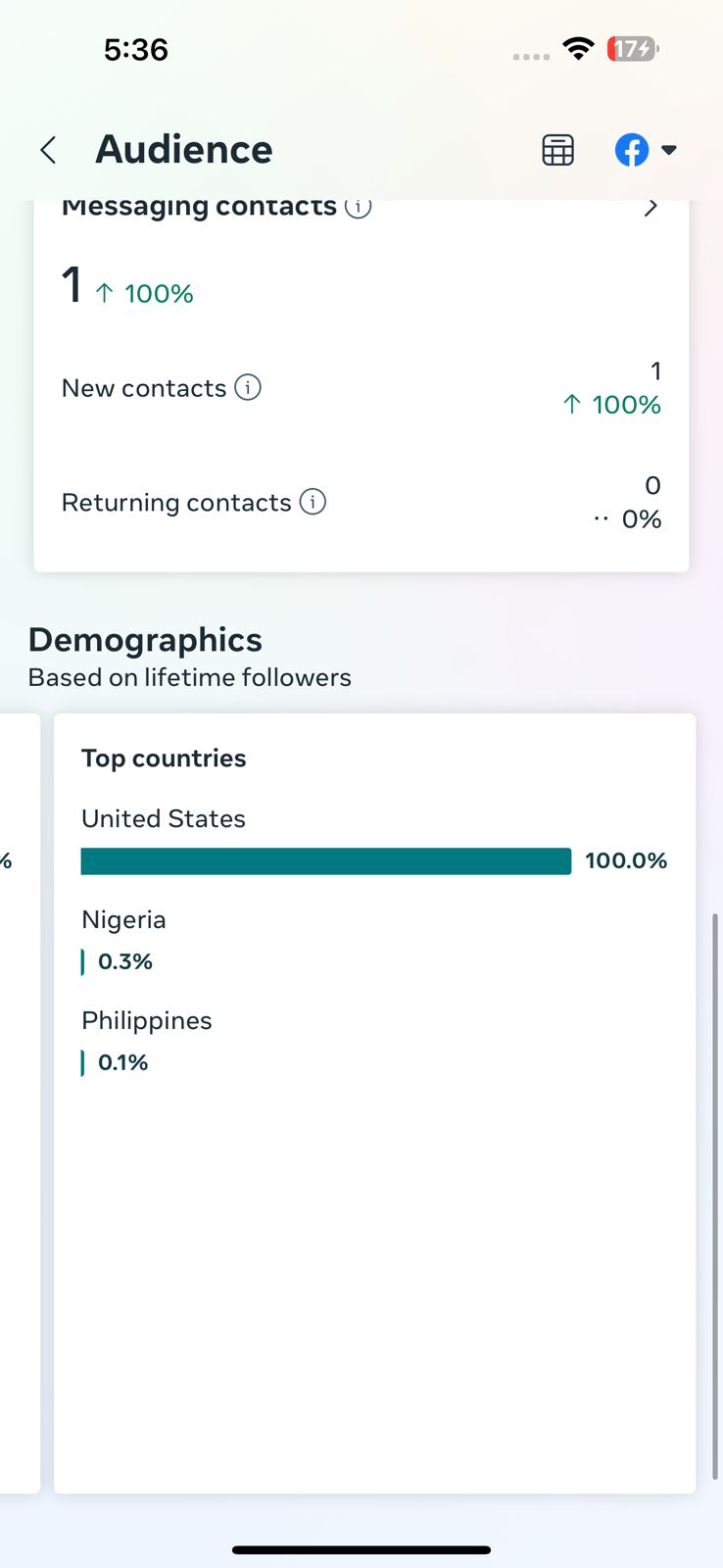This screenshot has width=723, height=1568.
Task: Tap the Audience page title
Action: [184, 150]
